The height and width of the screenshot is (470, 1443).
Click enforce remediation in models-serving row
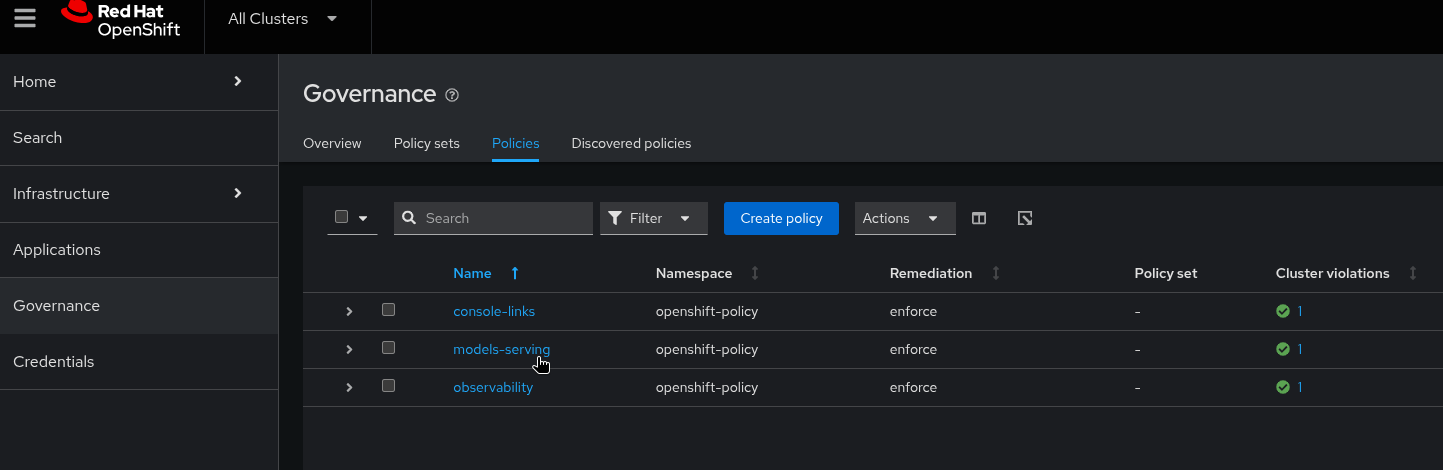click(x=913, y=349)
